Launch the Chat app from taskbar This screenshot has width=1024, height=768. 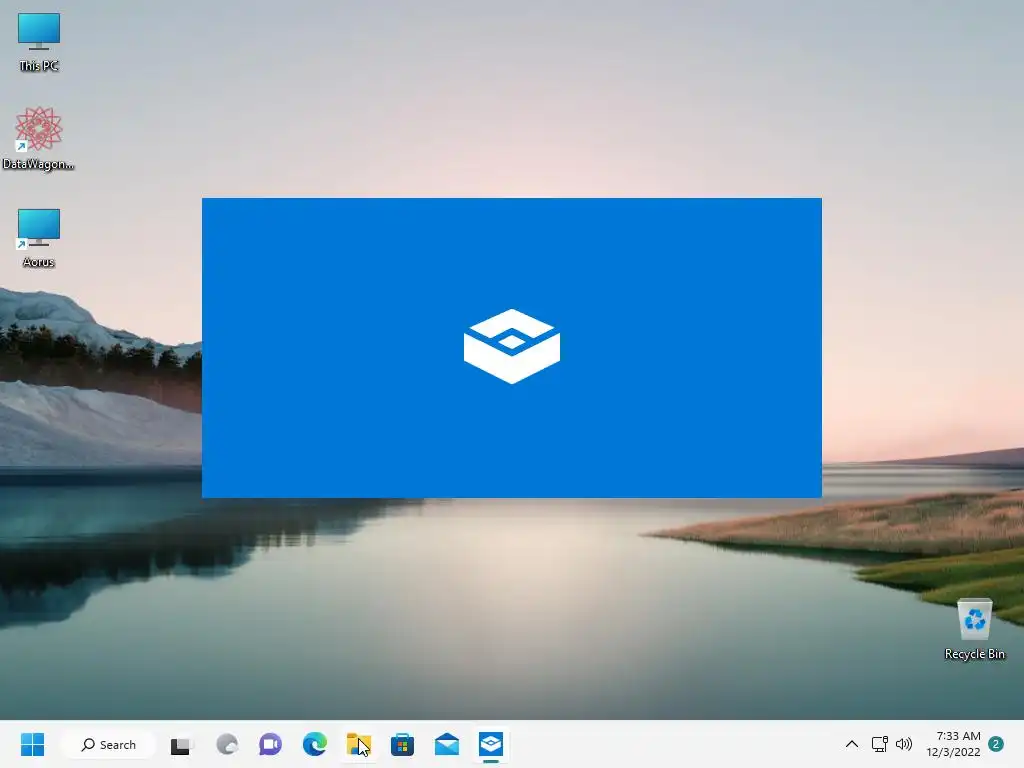tap(270, 744)
